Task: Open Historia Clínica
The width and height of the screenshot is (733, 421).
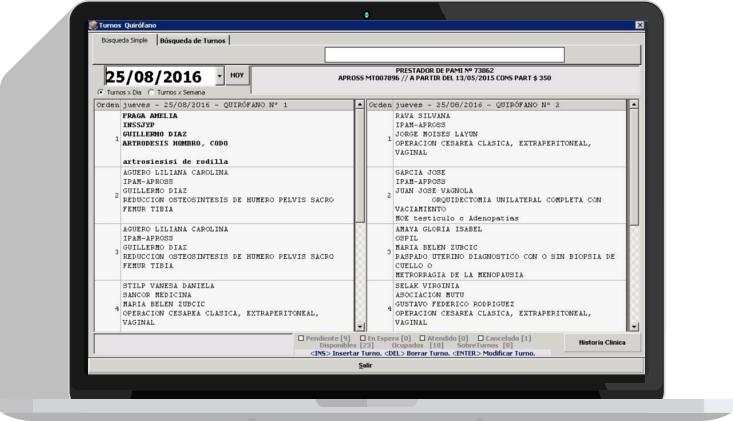Action: pos(602,343)
